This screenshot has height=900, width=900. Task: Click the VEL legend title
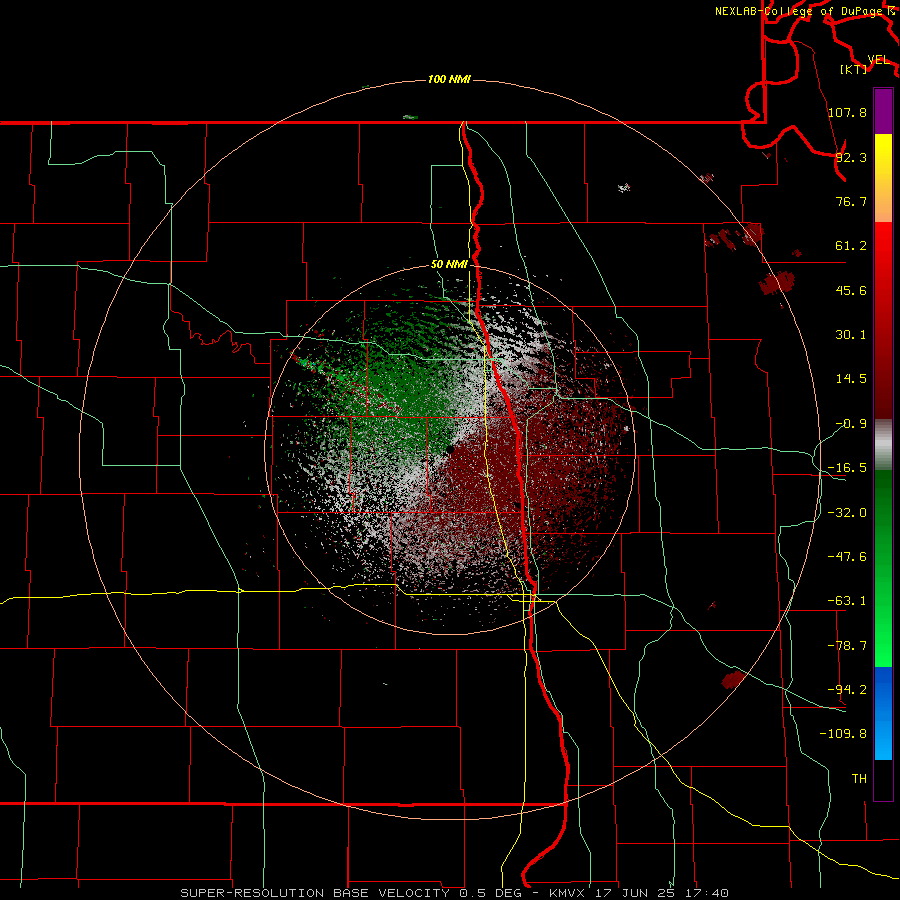(x=878, y=60)
